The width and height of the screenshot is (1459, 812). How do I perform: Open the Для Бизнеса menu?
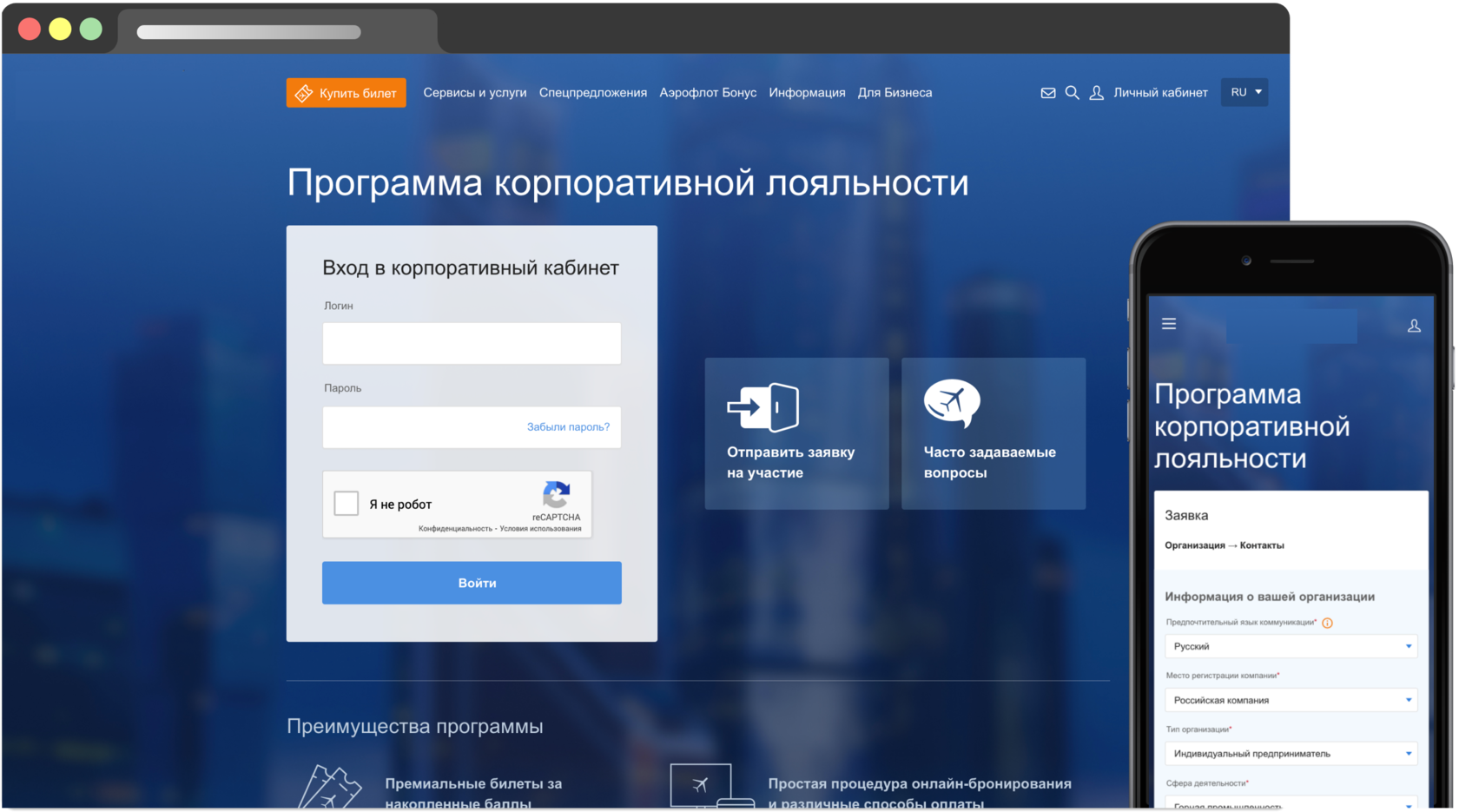tap(895, 93)
